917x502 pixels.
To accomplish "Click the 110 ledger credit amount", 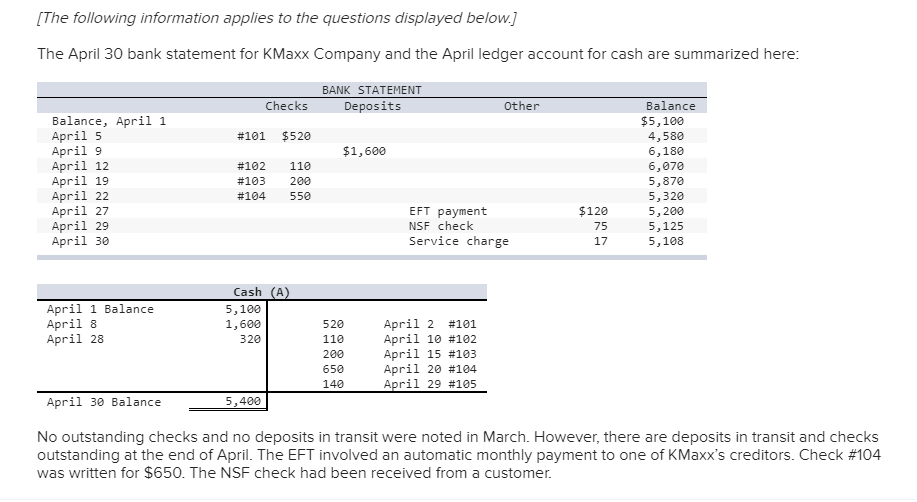I will [333, 339].
